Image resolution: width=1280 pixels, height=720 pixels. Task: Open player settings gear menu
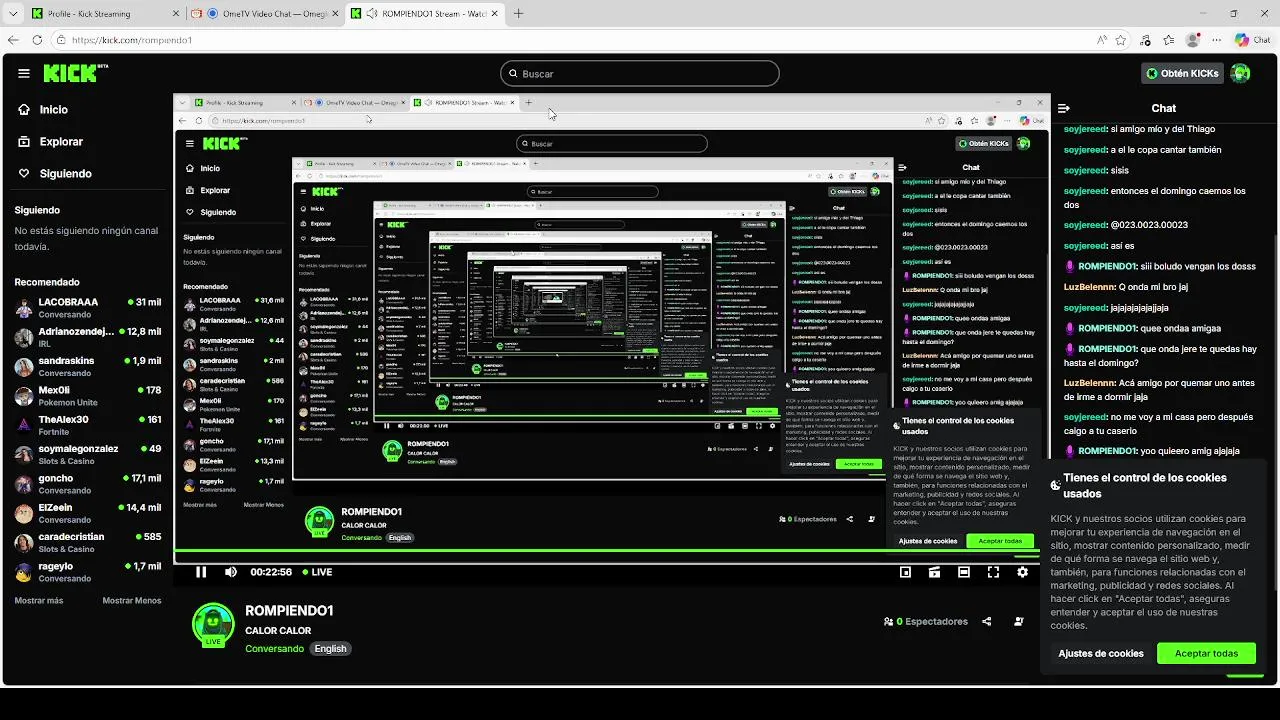(1022, 572)
